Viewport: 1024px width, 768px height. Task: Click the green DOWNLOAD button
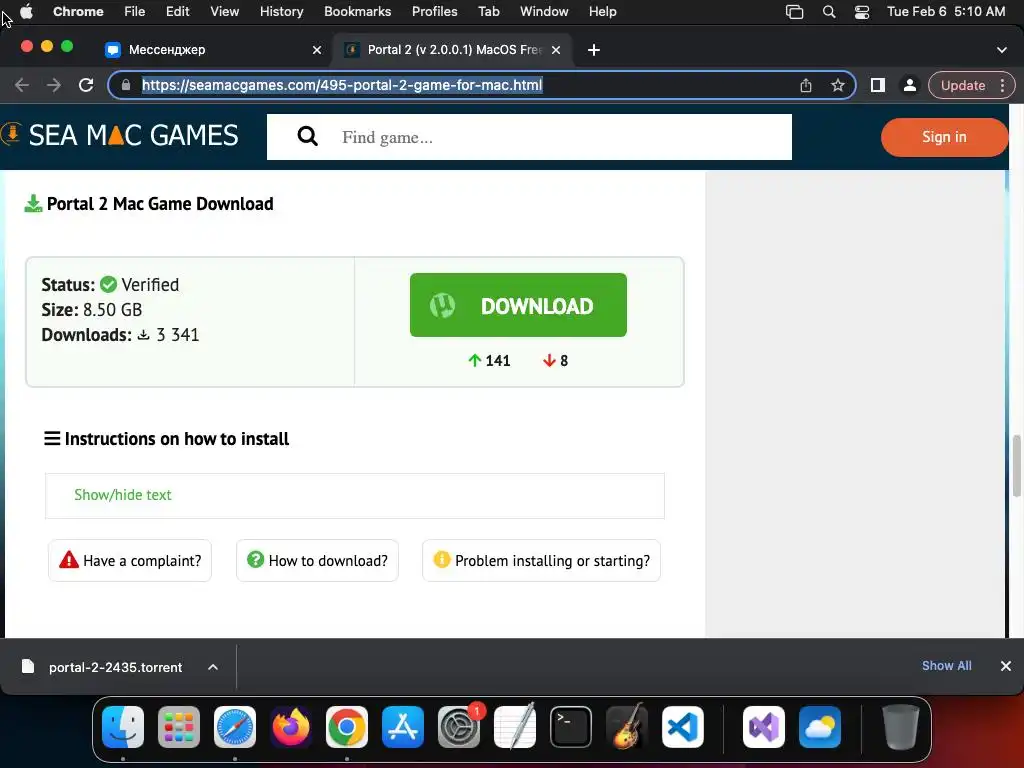coord(519,305)
